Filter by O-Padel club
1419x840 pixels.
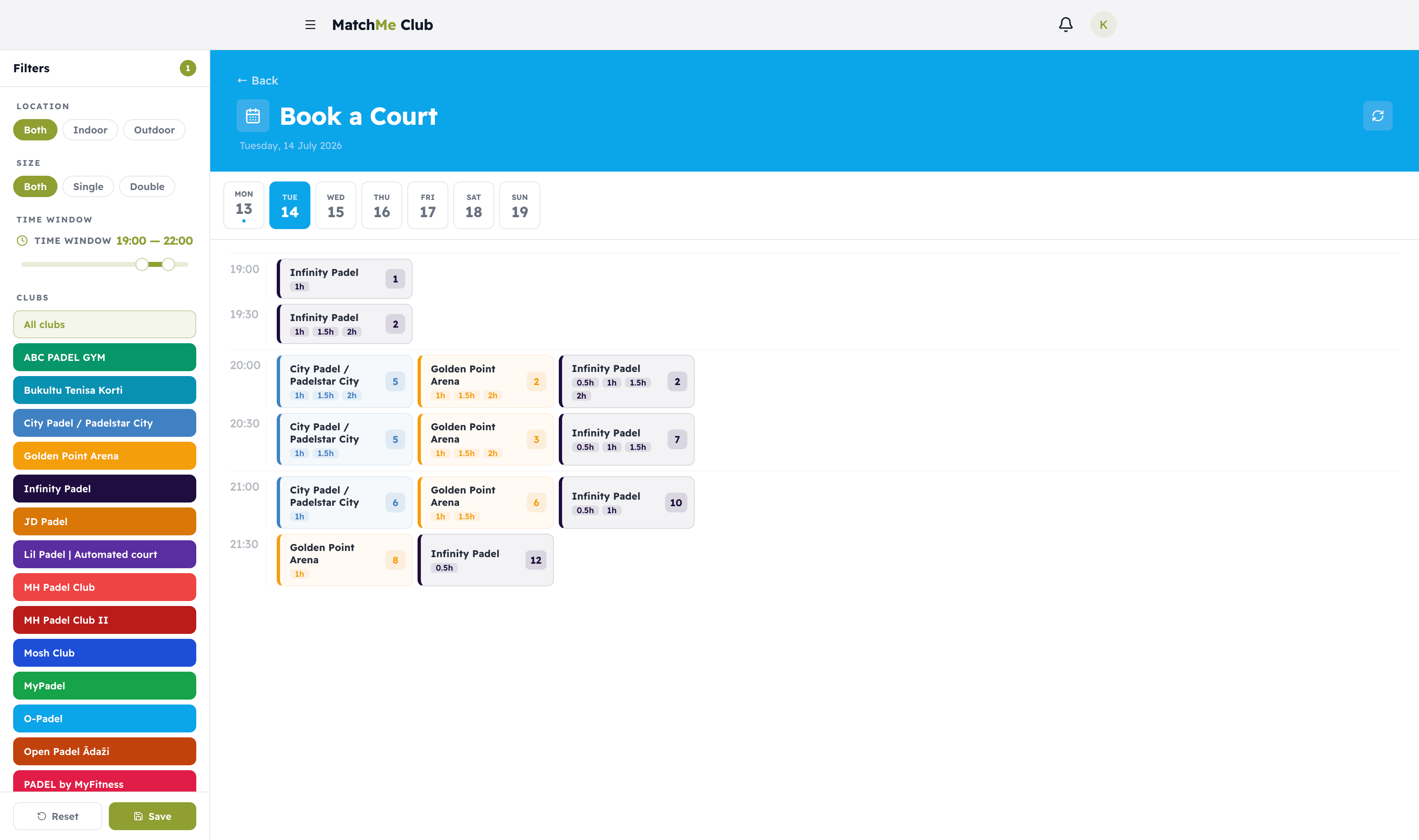(x=105, y=718)
